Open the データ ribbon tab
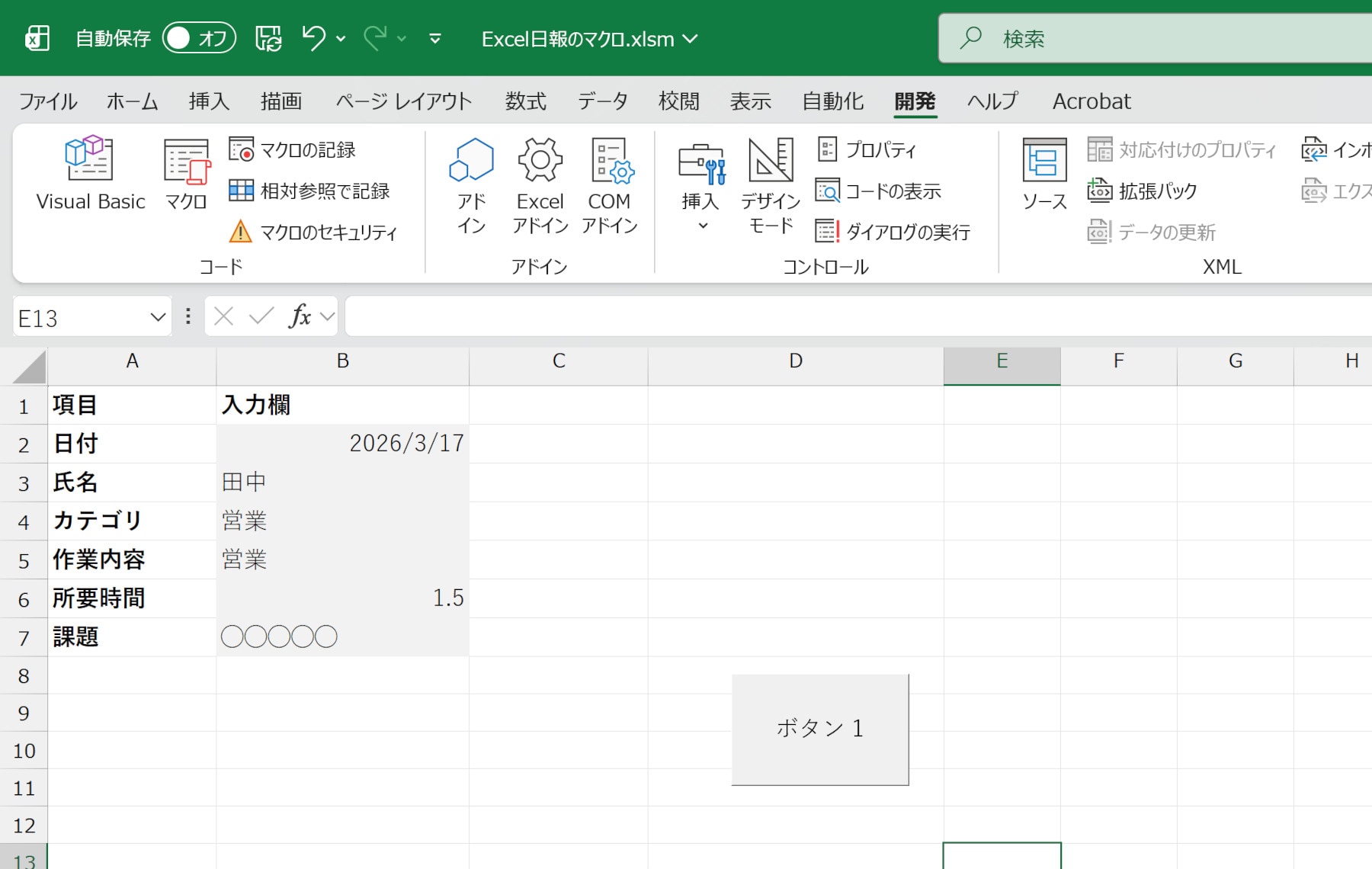This screenshot has width=1372, height=869. 602,101
